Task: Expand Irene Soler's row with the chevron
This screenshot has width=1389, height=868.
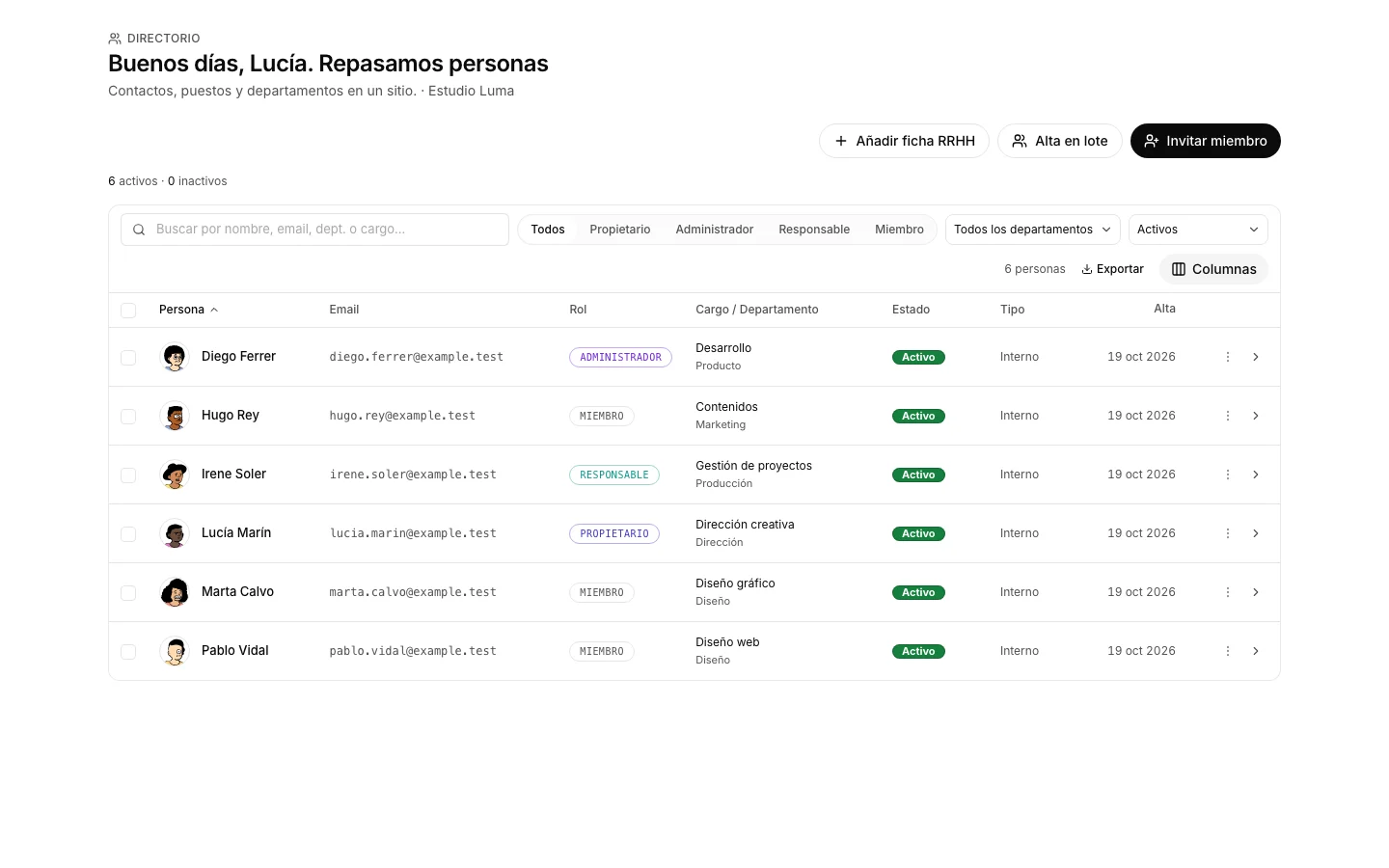Action: click(1256, 475)
